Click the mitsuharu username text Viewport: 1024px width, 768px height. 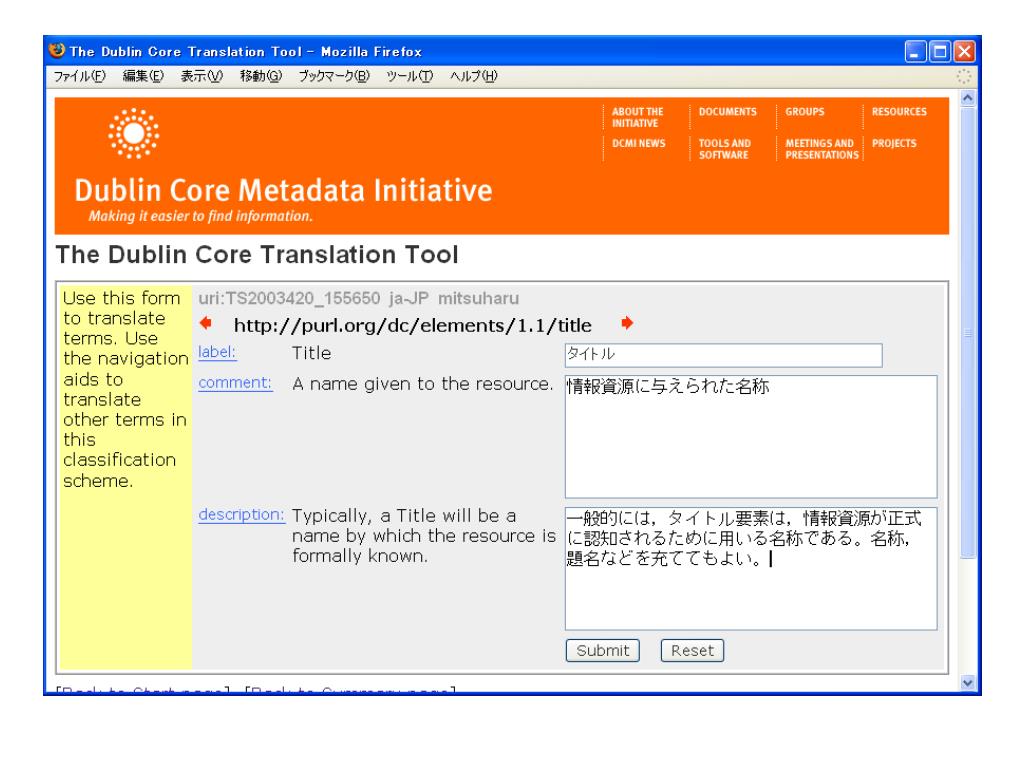479,298
